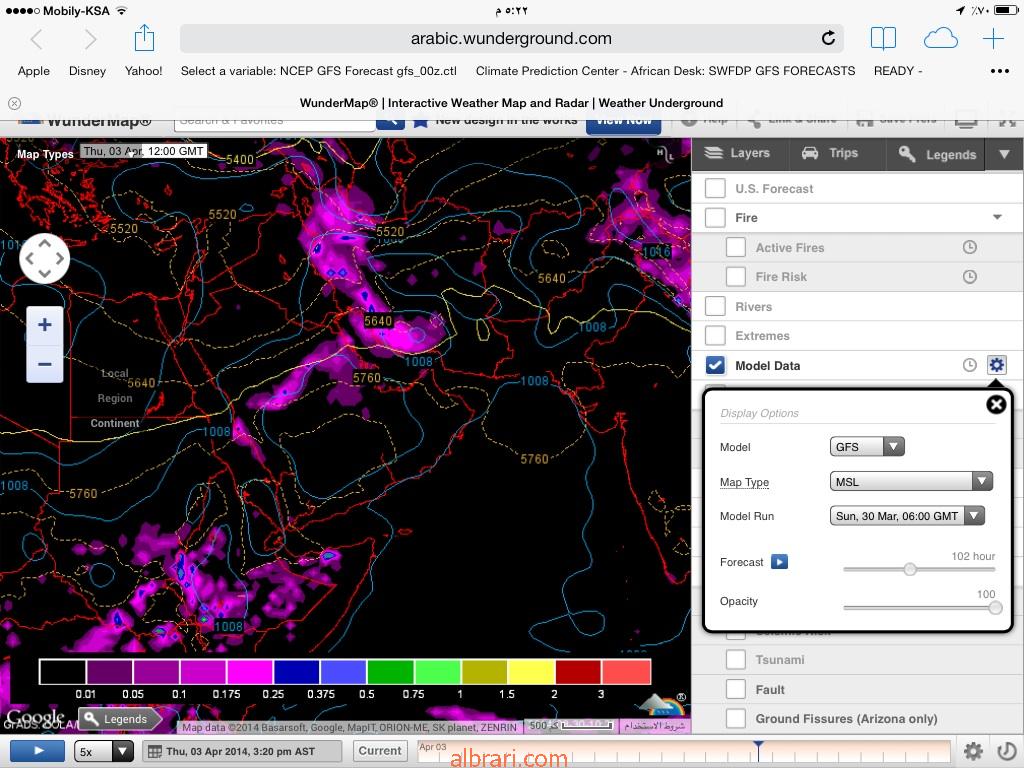Toggle the Active Fires checkbox

[x=736, y=247]
